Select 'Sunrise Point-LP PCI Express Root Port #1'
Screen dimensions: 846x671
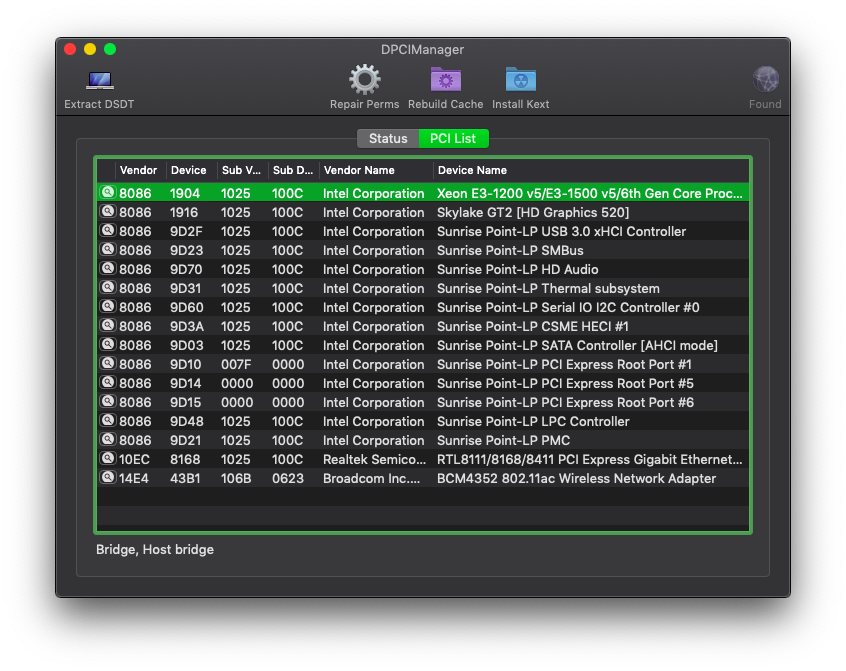(564, 365)
